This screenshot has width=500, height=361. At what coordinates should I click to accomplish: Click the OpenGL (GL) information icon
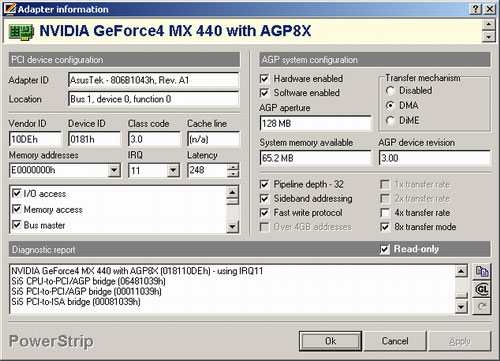[x=482, y=289]
